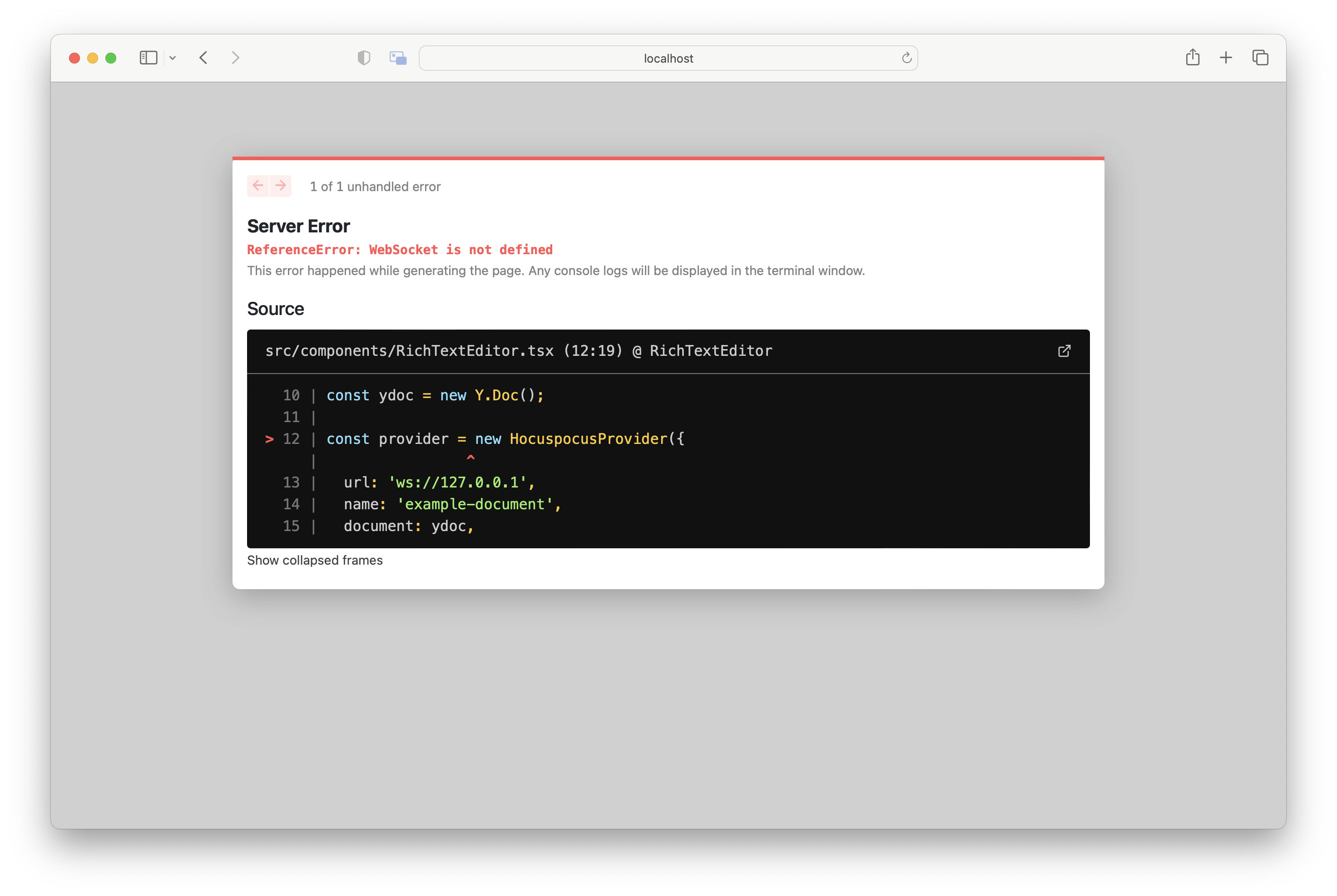The height and width of the screenshot is (896, 1337).
Task: Activate the picture-in-picture extension icon
Action: pos(397,57)
